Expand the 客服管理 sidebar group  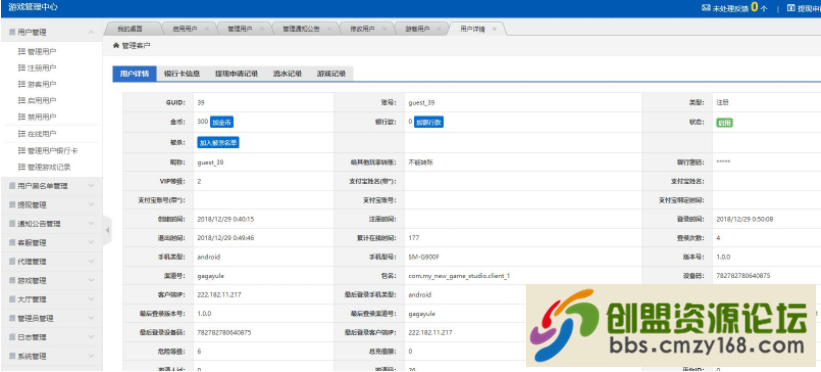[92, 242]
